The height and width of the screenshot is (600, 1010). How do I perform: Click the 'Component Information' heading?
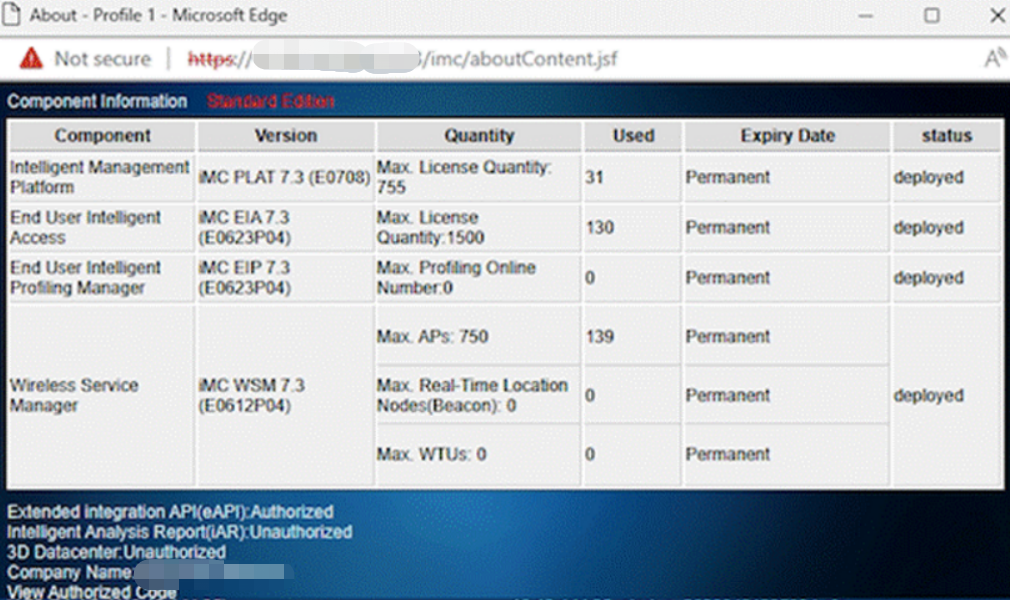point(97,101)
